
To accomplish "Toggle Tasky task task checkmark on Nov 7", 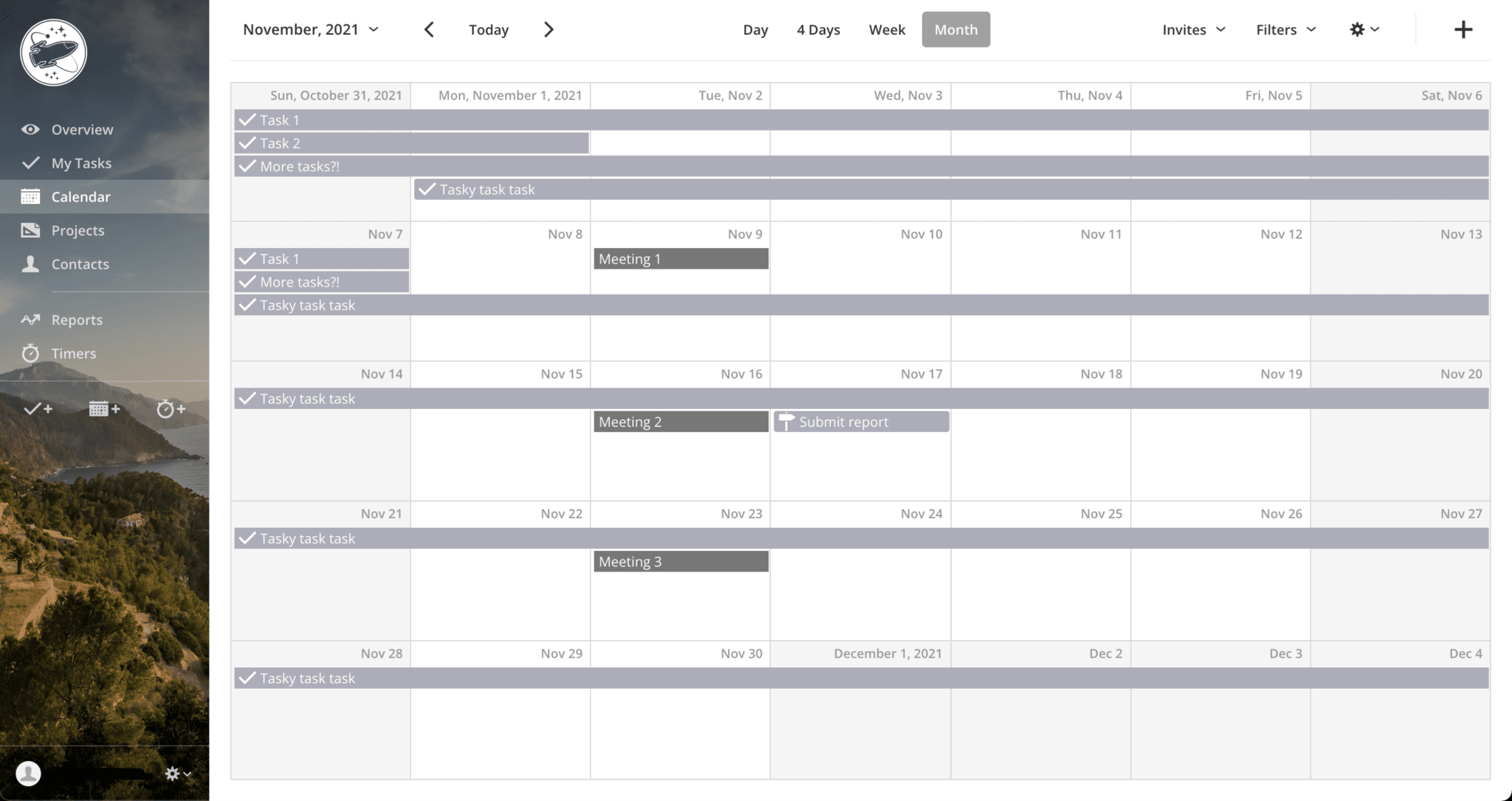I will pyautogui.click(x=247, y=305).
